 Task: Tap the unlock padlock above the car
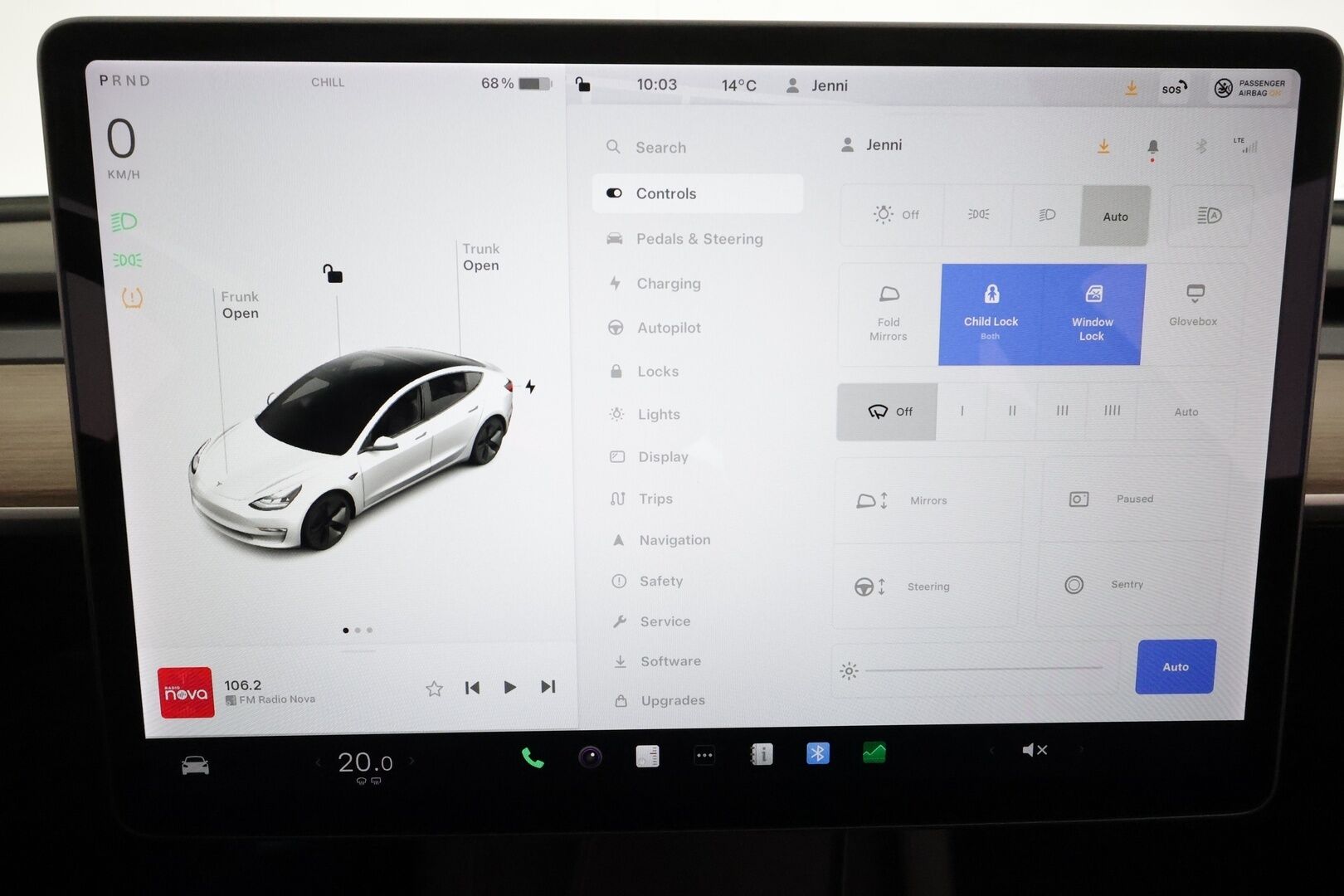(x=333, y=273)
